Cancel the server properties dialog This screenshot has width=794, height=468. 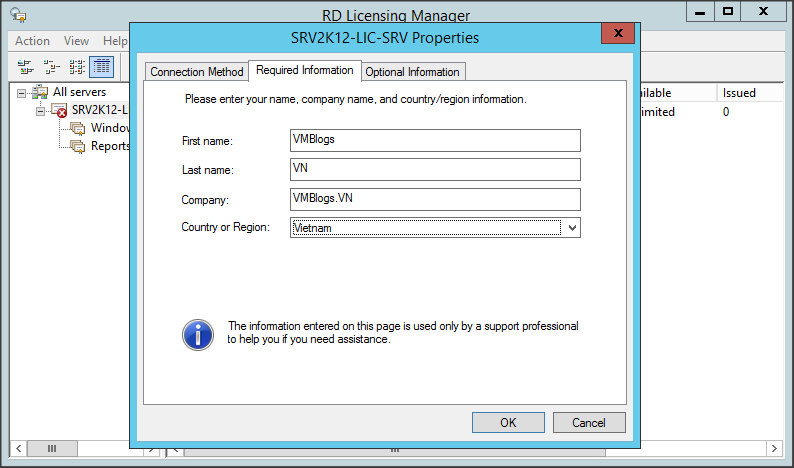pyautogui.click(x=589, y=422)
